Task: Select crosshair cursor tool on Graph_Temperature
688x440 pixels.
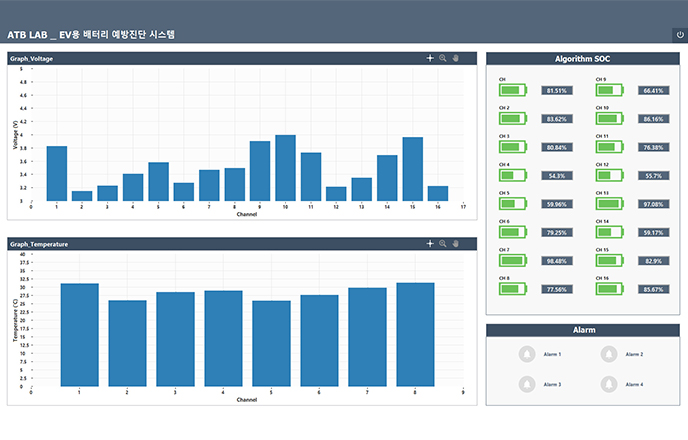Action: (431, 243)
